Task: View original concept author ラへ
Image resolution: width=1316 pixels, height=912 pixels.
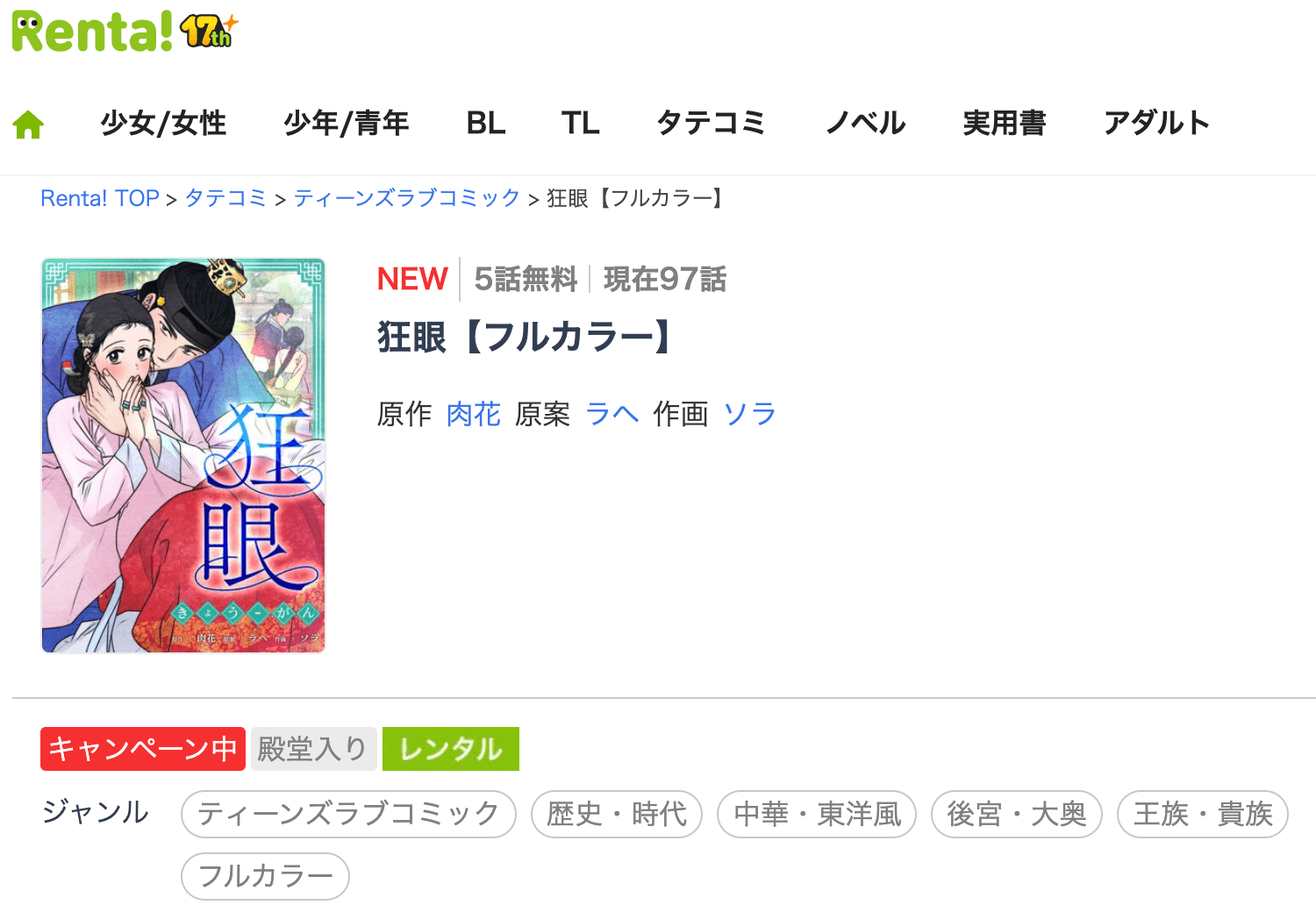Action: tap(612, 414)
